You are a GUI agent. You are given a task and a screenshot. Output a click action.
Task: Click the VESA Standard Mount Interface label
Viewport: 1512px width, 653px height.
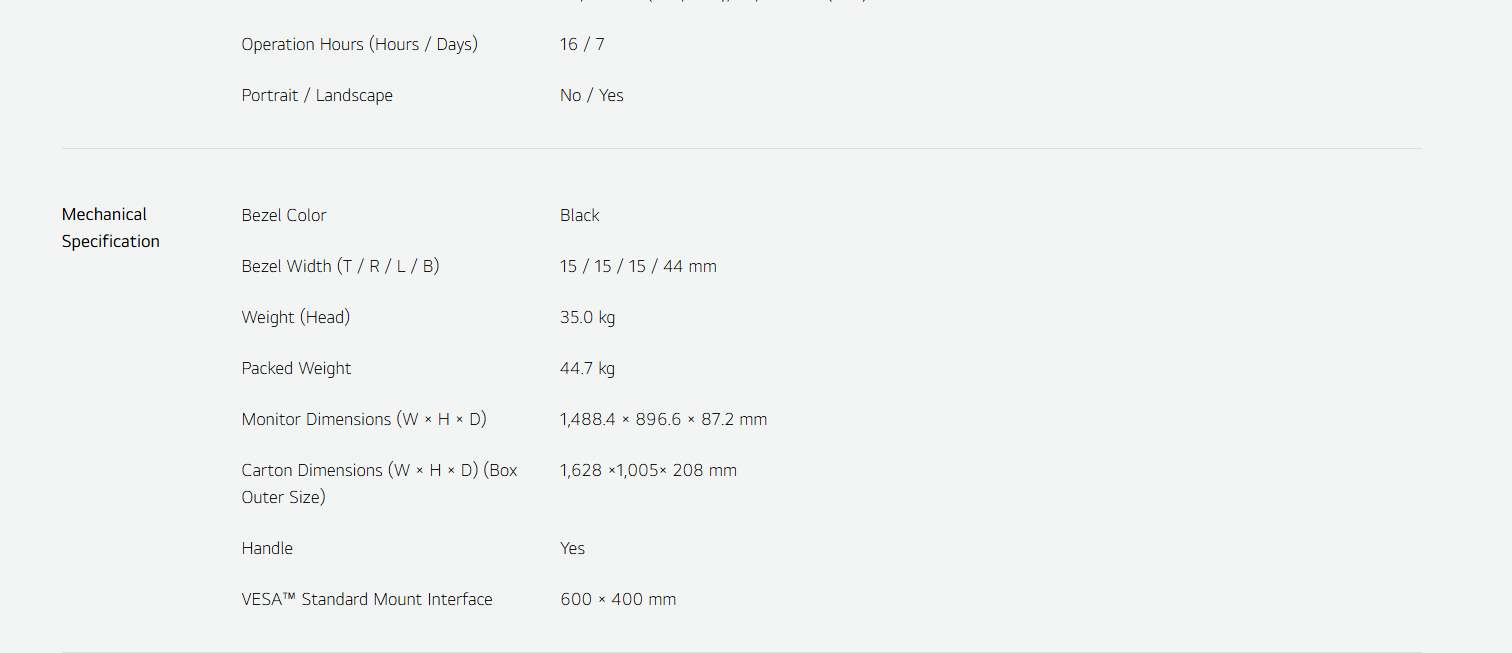(367, 600)
